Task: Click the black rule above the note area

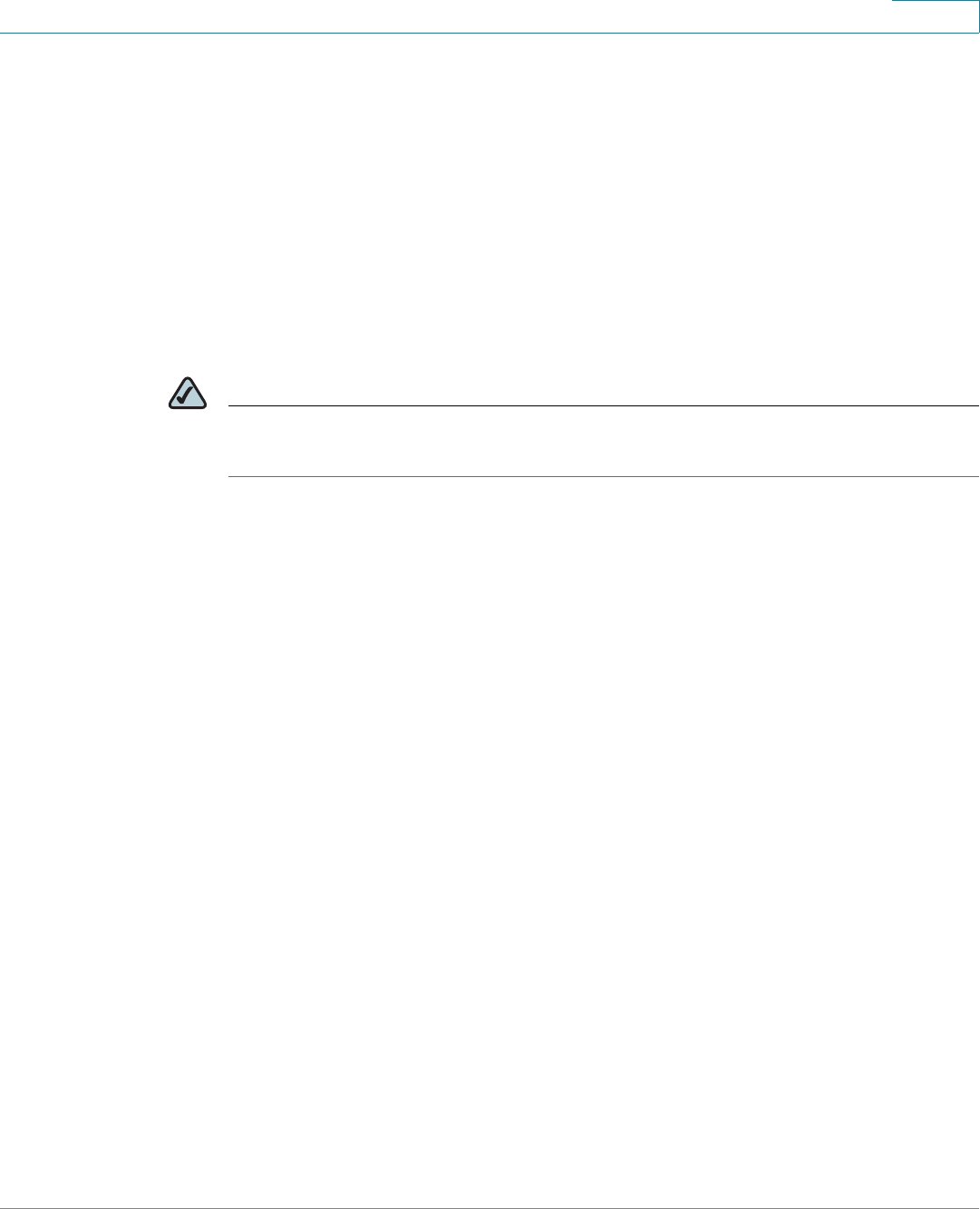Action: coord(604,405)
